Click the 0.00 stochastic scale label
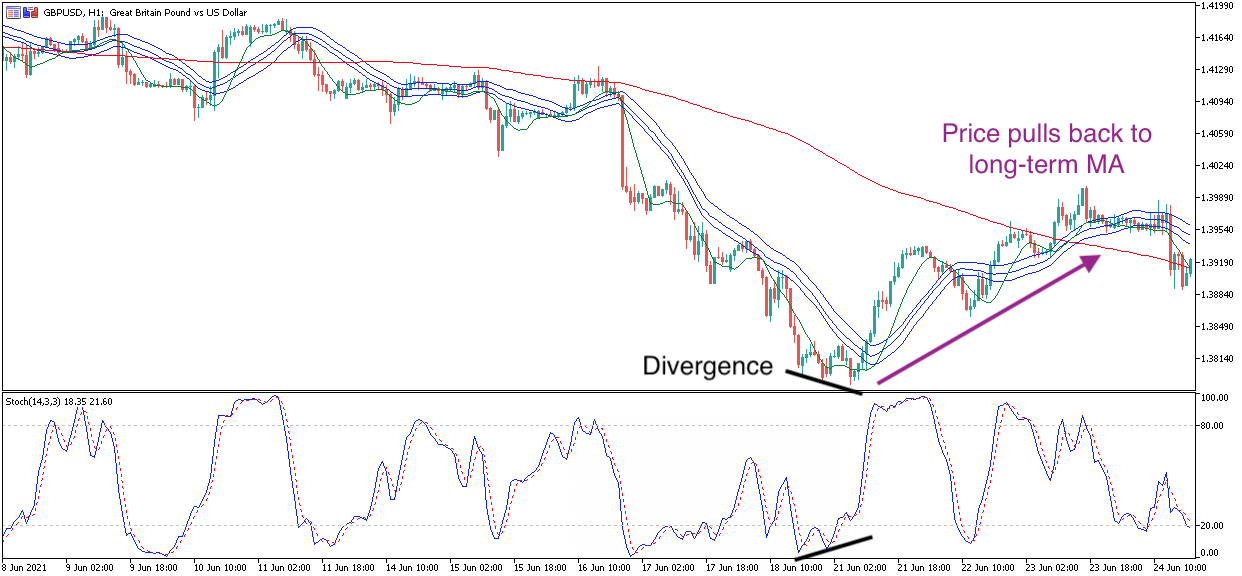Image resolution: width=1242 pixels, height=576 pixels. click(x=1210, y=553)
